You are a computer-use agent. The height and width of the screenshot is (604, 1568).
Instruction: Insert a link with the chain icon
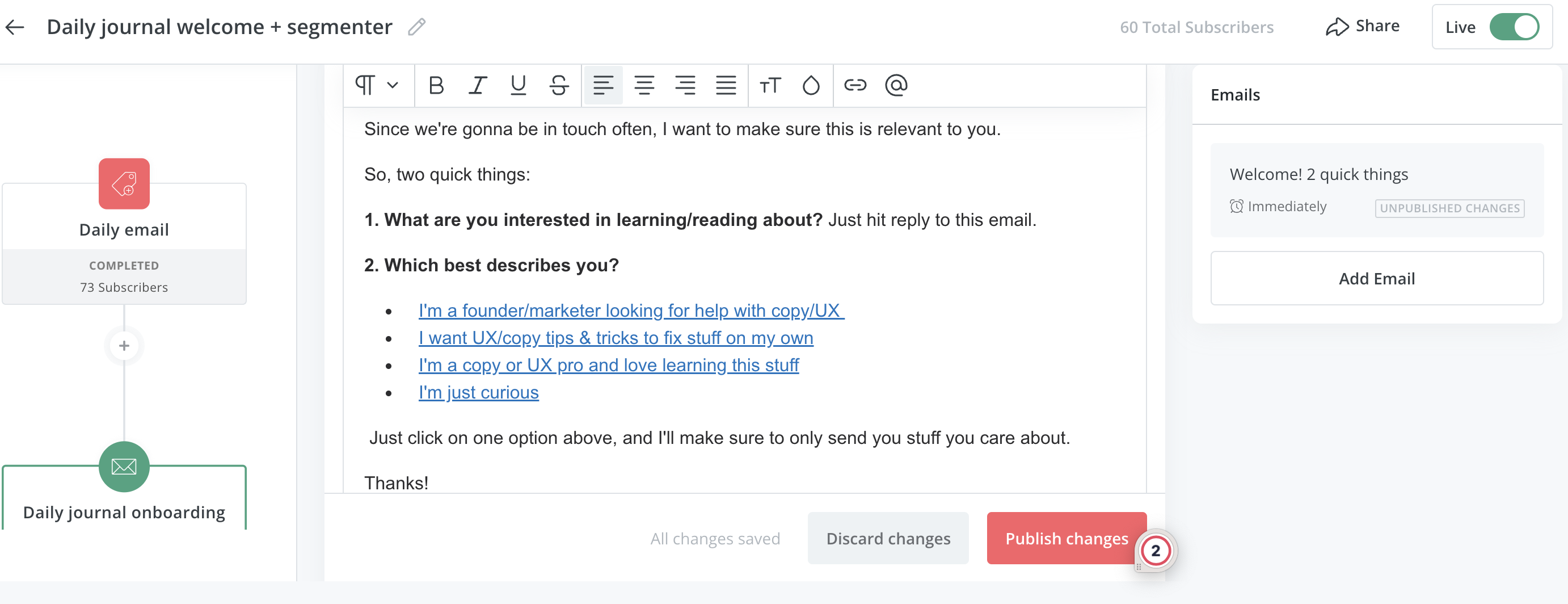click(855, 85)
